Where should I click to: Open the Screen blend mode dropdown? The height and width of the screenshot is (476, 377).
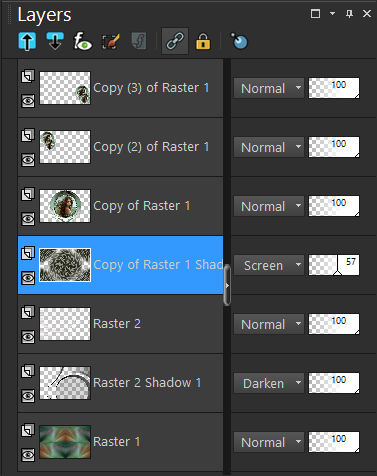coord(269,265)
